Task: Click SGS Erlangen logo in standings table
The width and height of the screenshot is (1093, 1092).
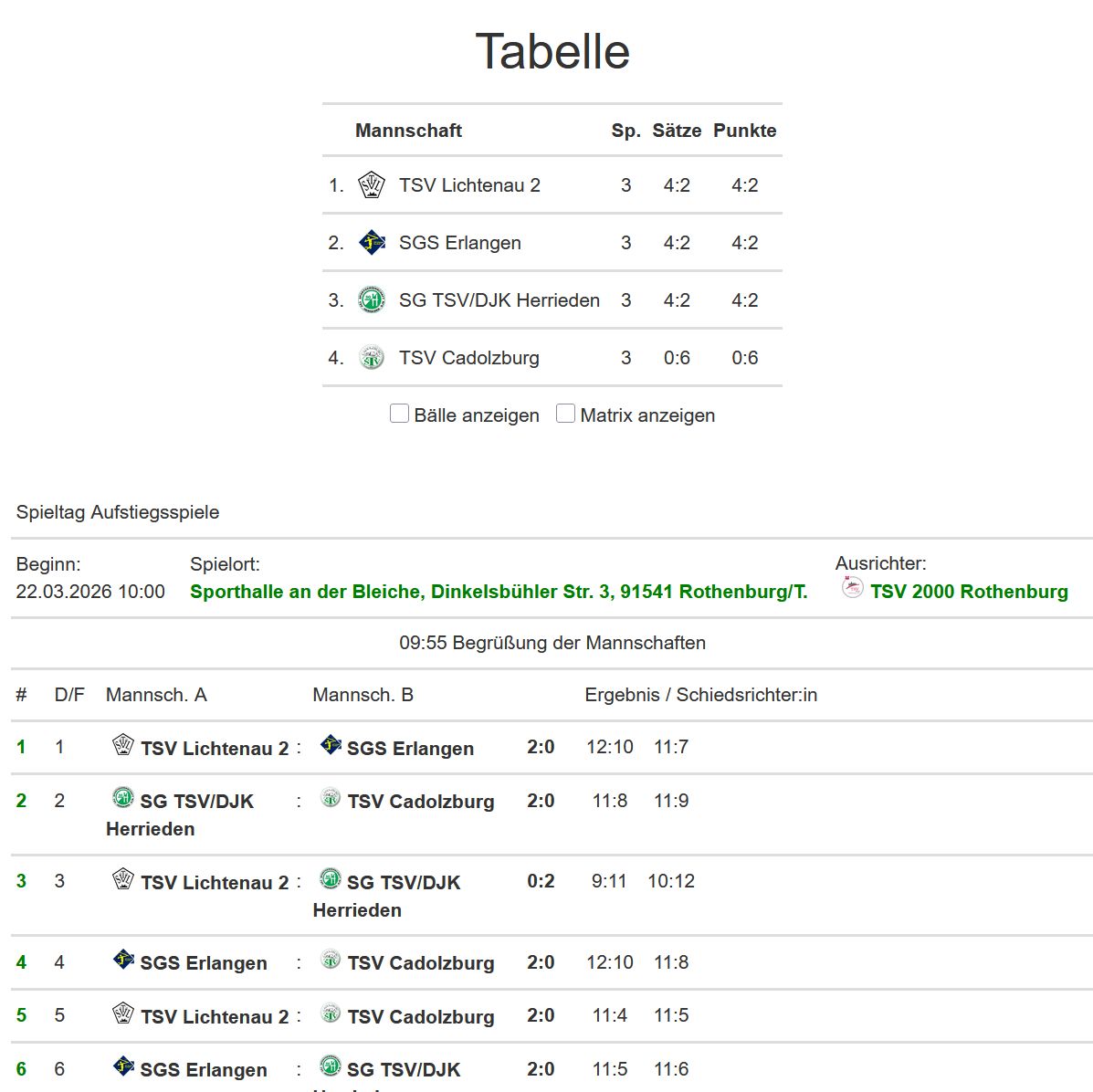Action: point(371,243)
